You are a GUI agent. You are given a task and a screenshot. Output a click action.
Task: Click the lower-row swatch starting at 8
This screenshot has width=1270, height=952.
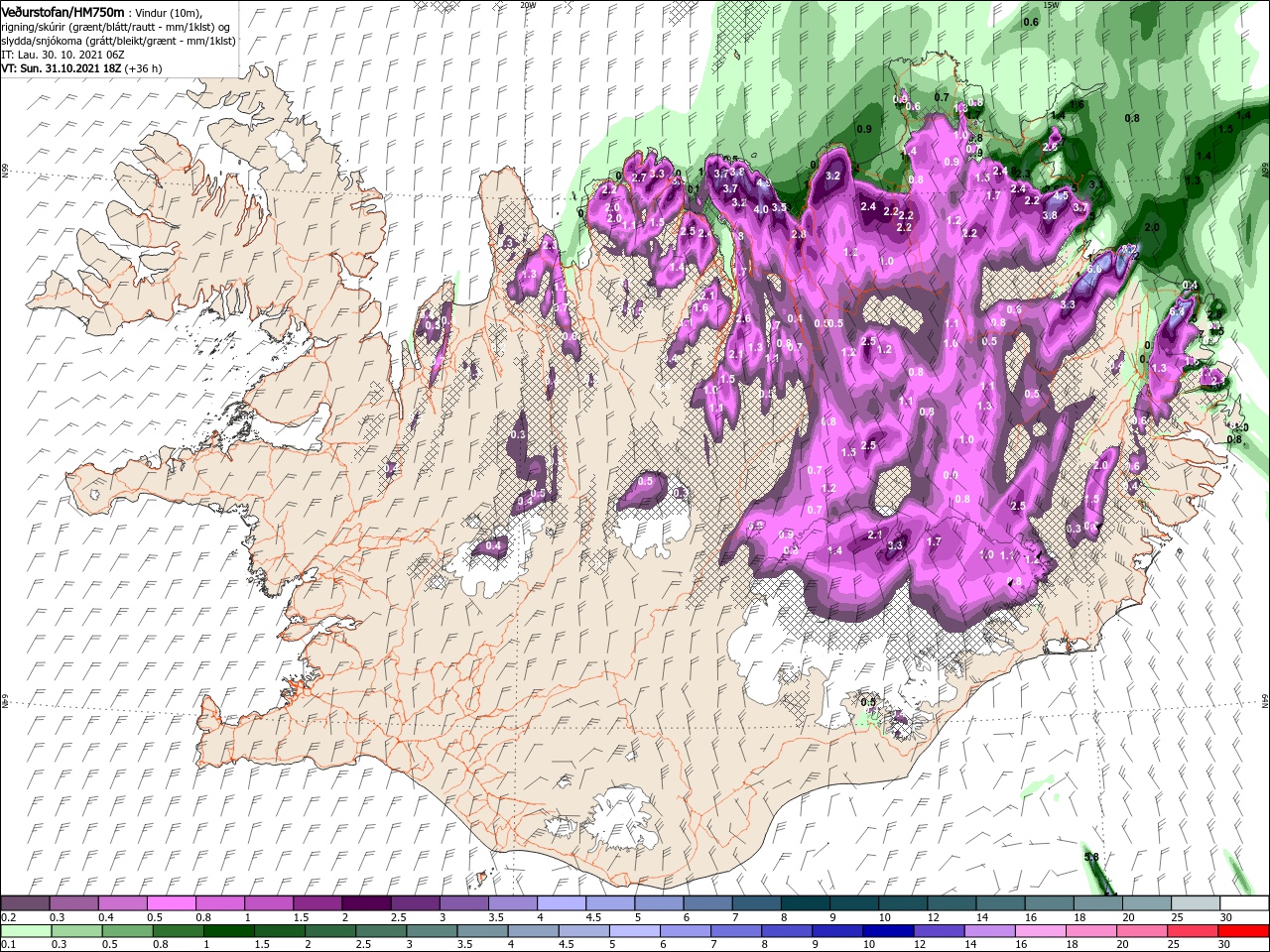[787, 930]
